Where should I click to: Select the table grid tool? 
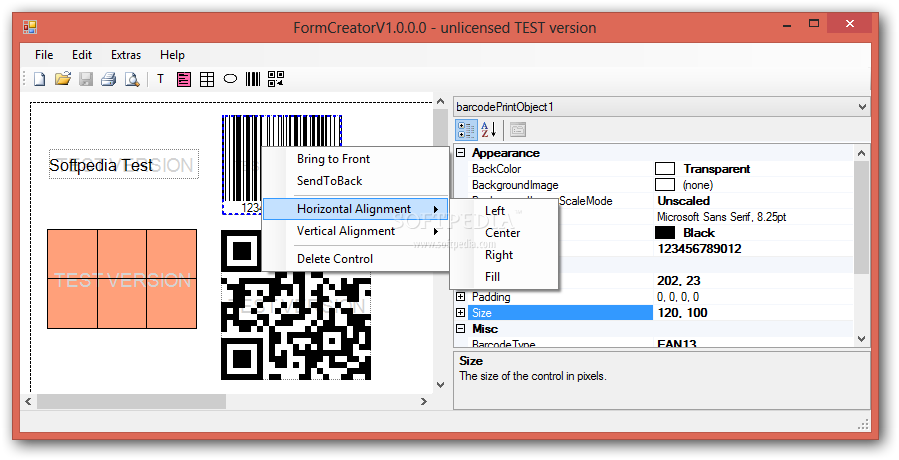(x=207, y=79)
